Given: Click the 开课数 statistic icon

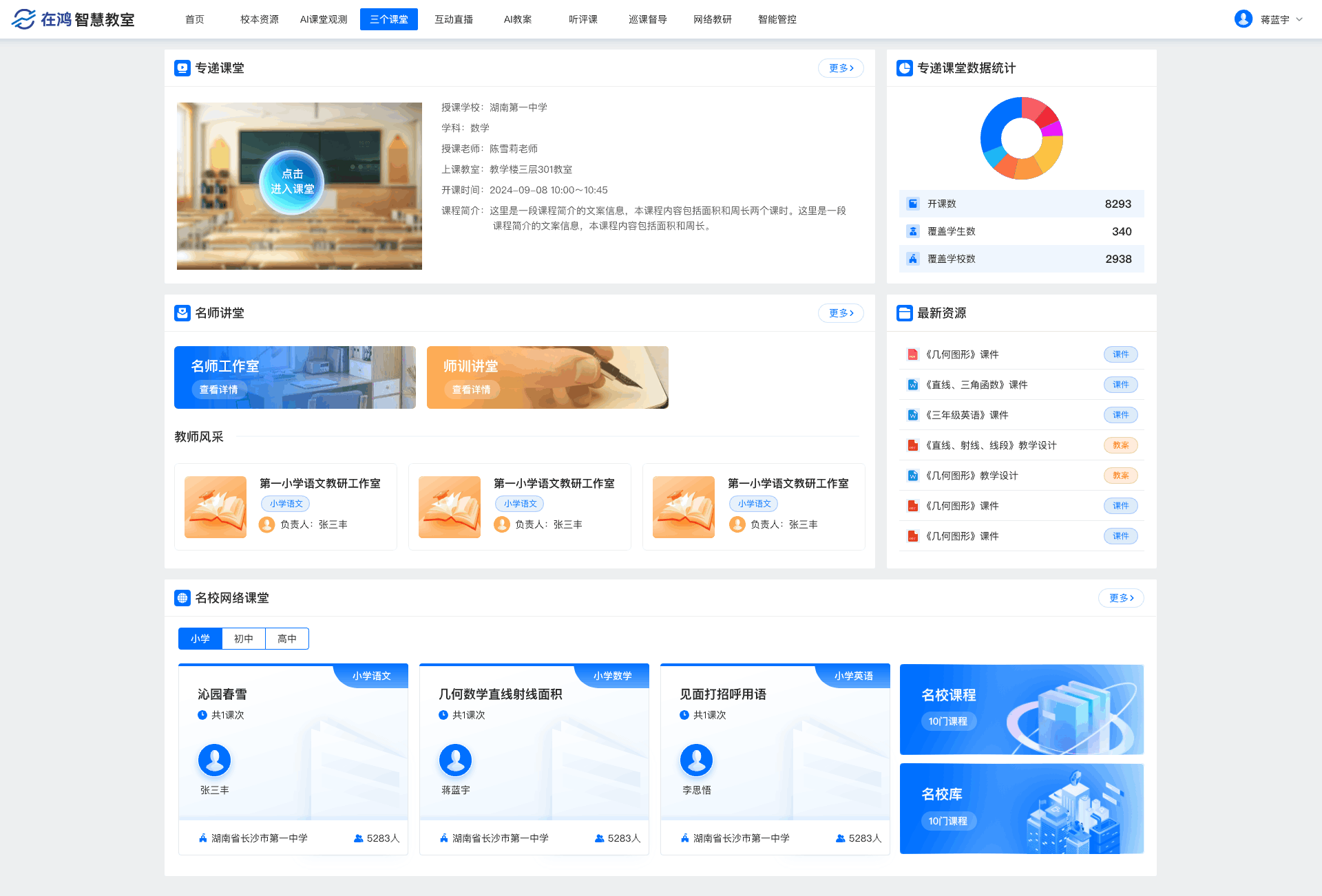Looking at the screenshot, I should 913,203.
